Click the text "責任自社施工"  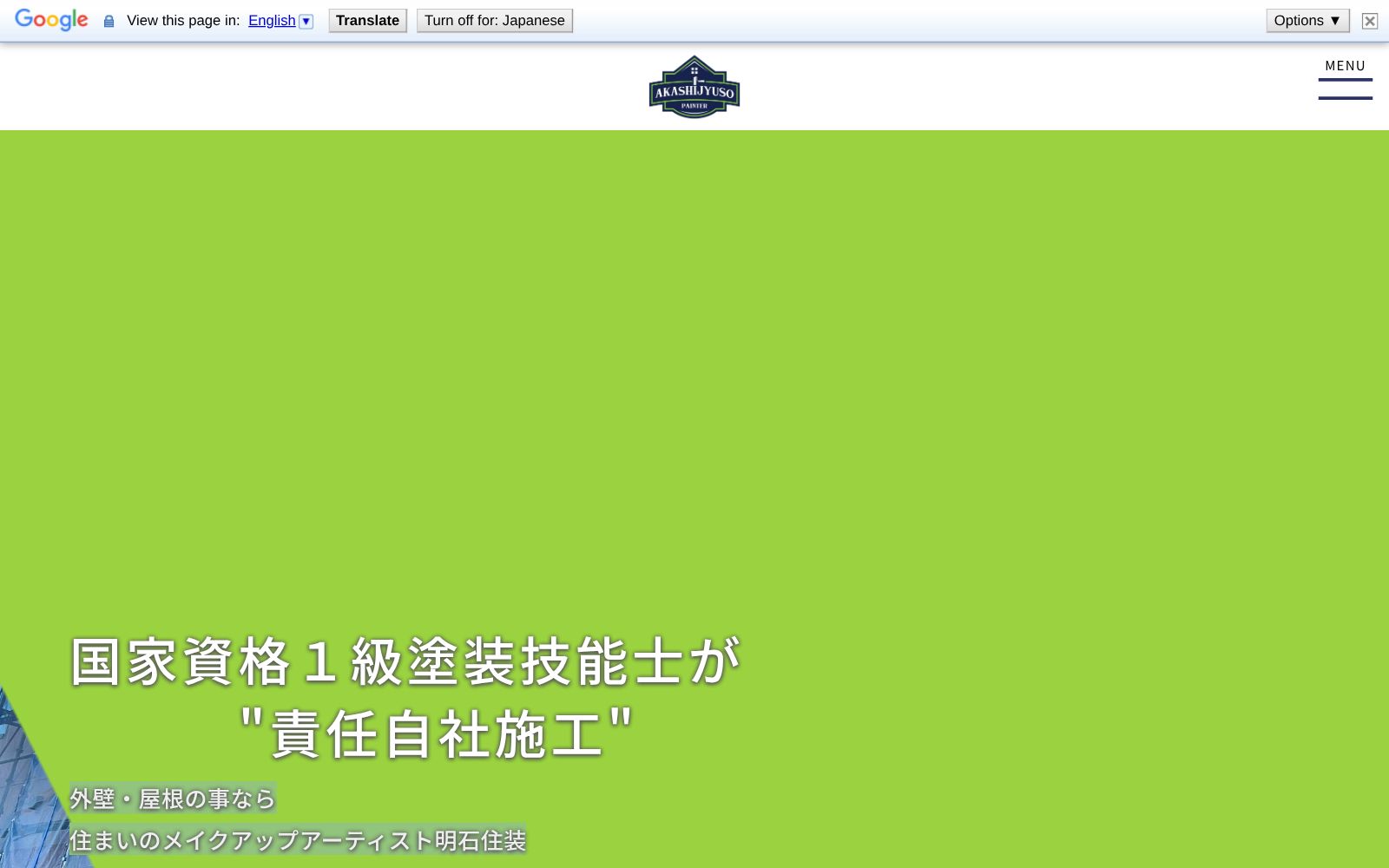(x=437, y=734)
